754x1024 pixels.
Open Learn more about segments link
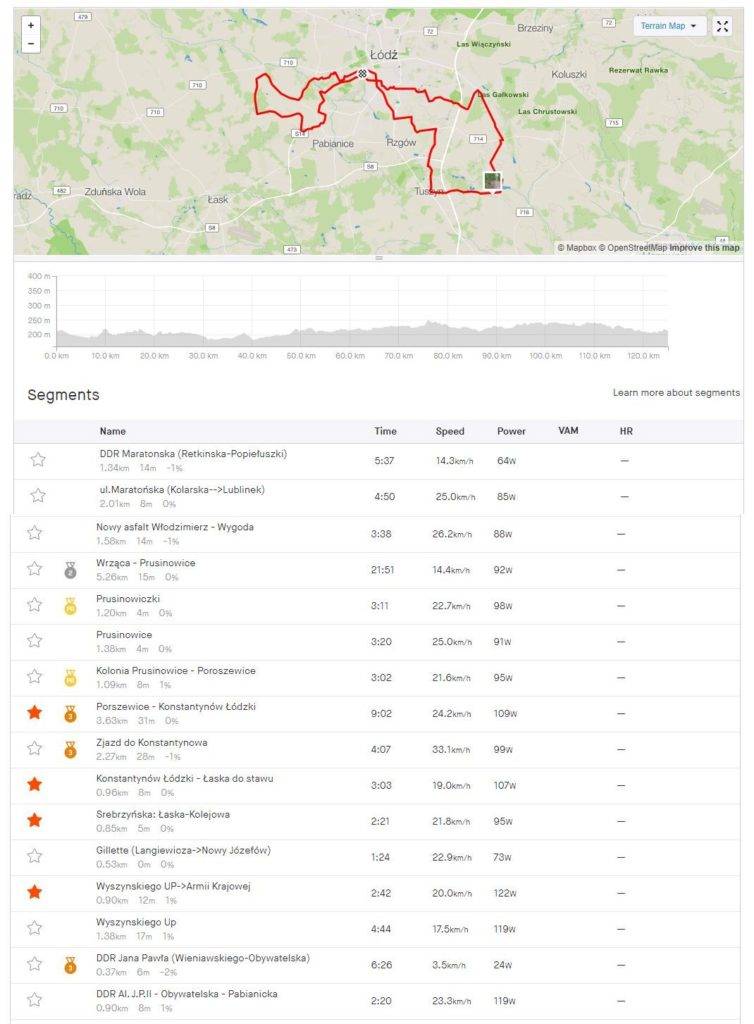(x=676, y=393)
